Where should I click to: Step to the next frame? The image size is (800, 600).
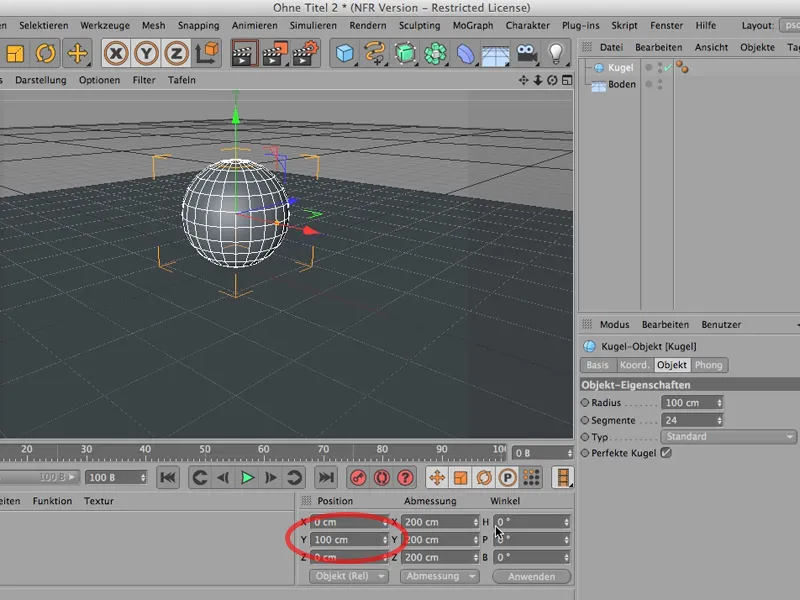(x=271, y=478)
